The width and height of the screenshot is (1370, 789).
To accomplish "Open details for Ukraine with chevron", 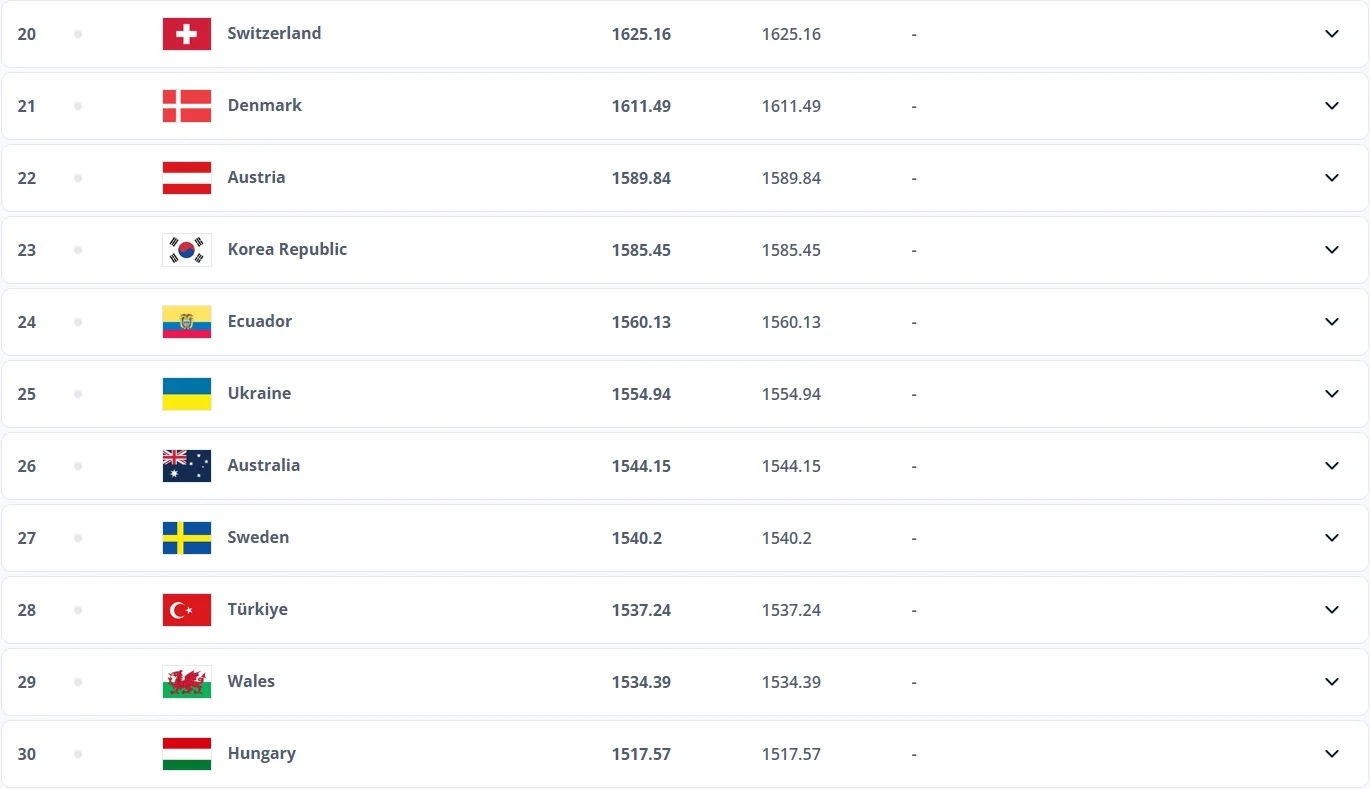I will (x=1332, y=394).
